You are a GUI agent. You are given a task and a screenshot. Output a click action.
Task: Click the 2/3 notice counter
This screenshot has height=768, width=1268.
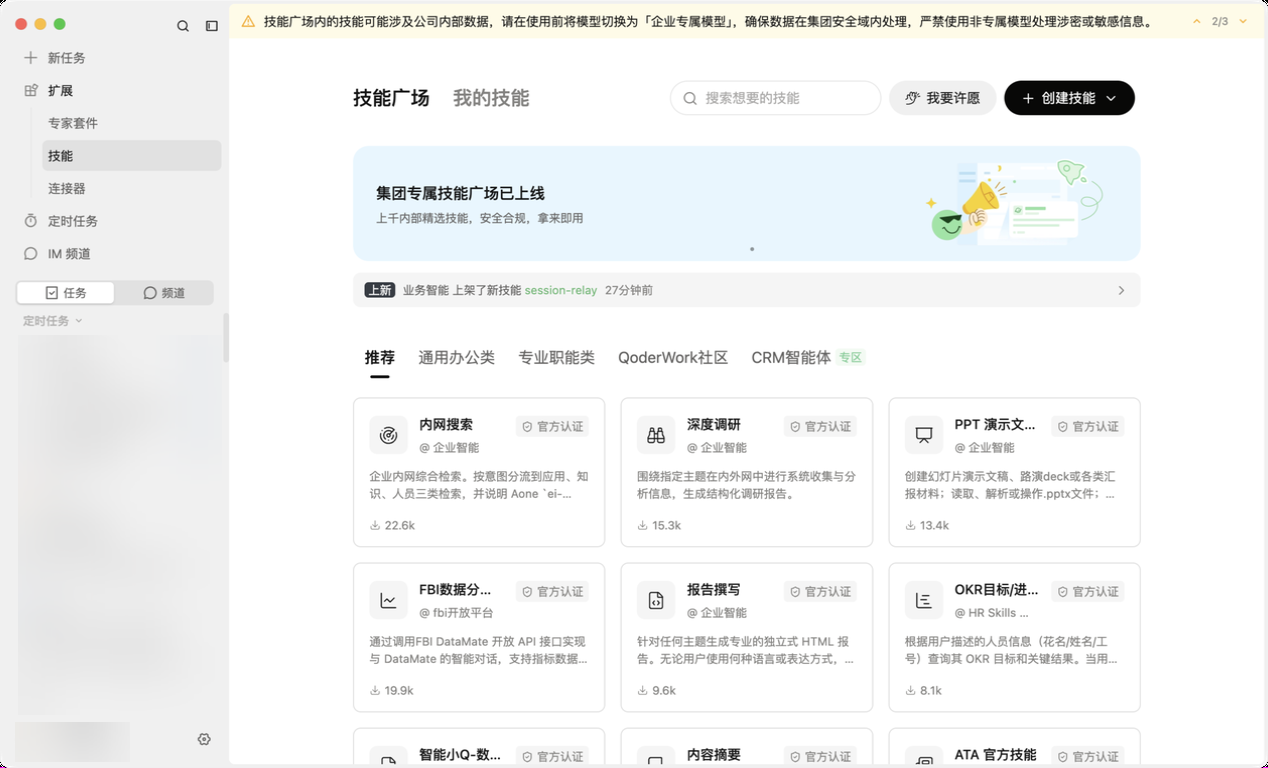[1220, 21]
